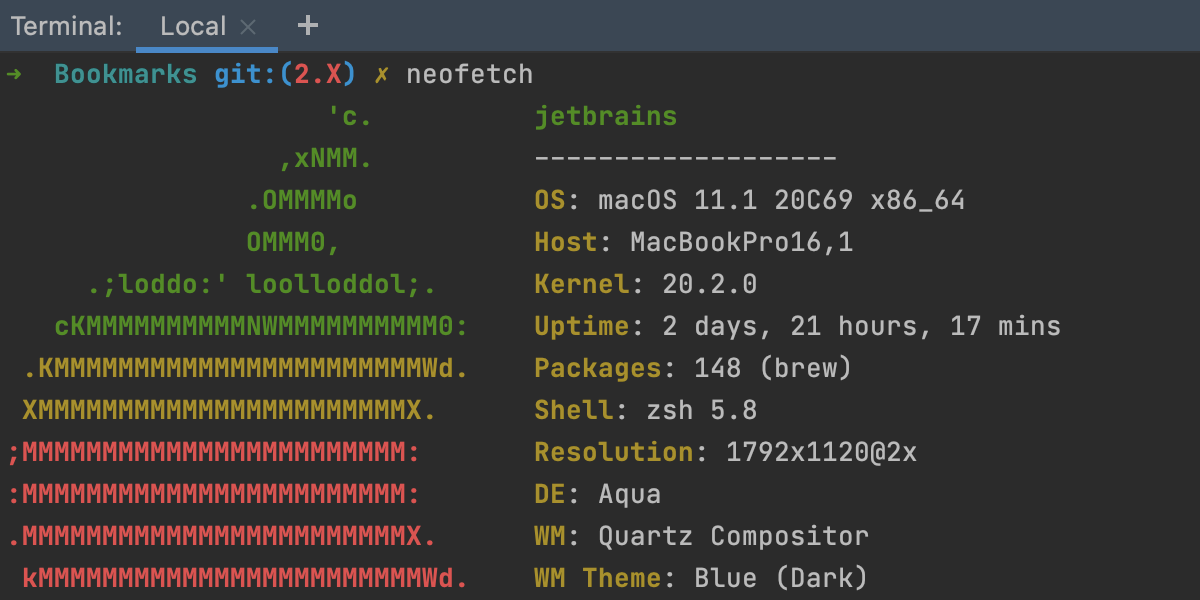Click the DE value Aqua
1200x600 pixels.
(629, 495)
